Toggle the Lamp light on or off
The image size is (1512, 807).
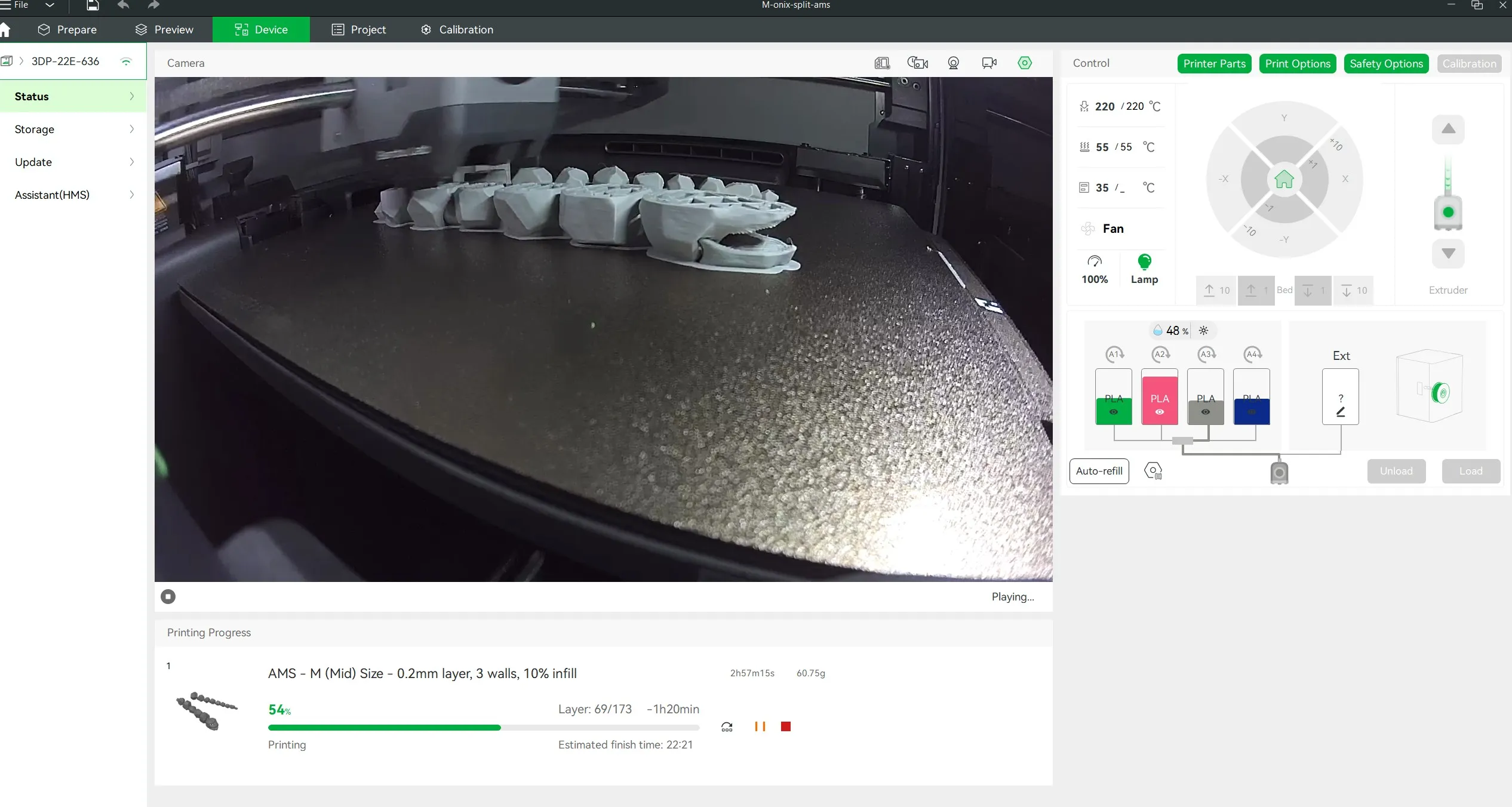tap(1144, 269)
